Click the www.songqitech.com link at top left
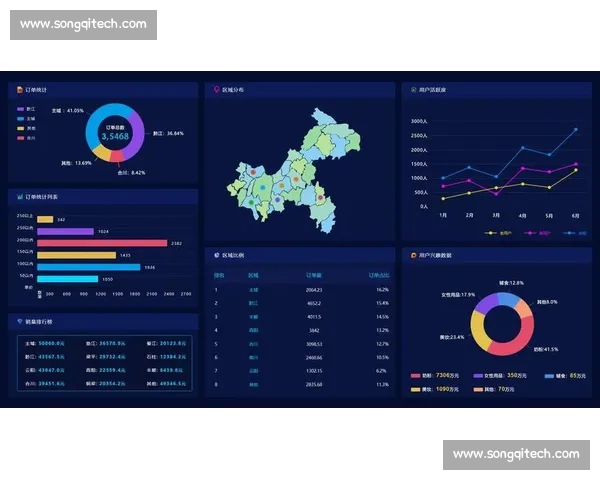Screen dimensions: 600x480 click(x=83, y=24)
